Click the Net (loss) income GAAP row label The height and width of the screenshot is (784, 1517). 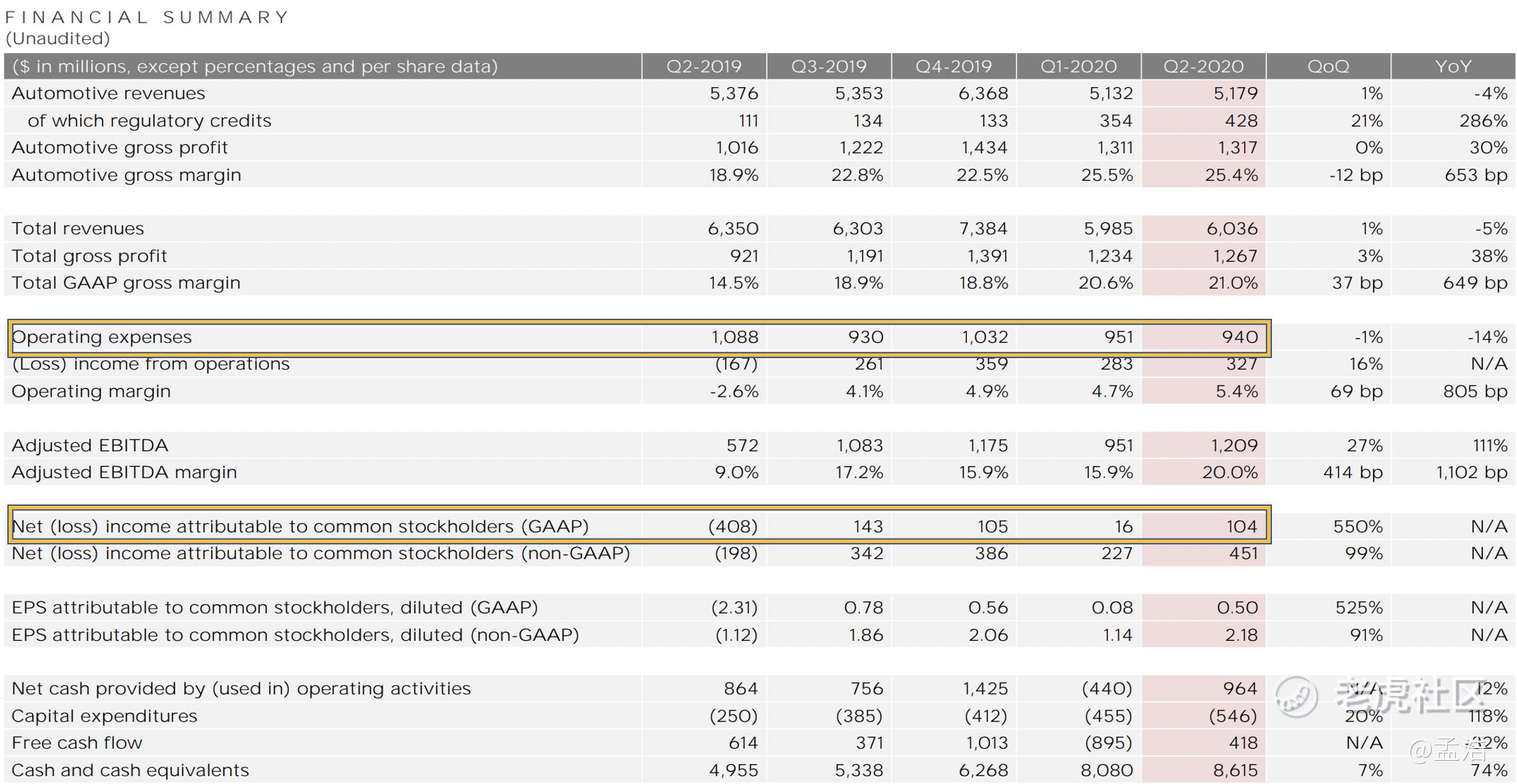[300, 526]
